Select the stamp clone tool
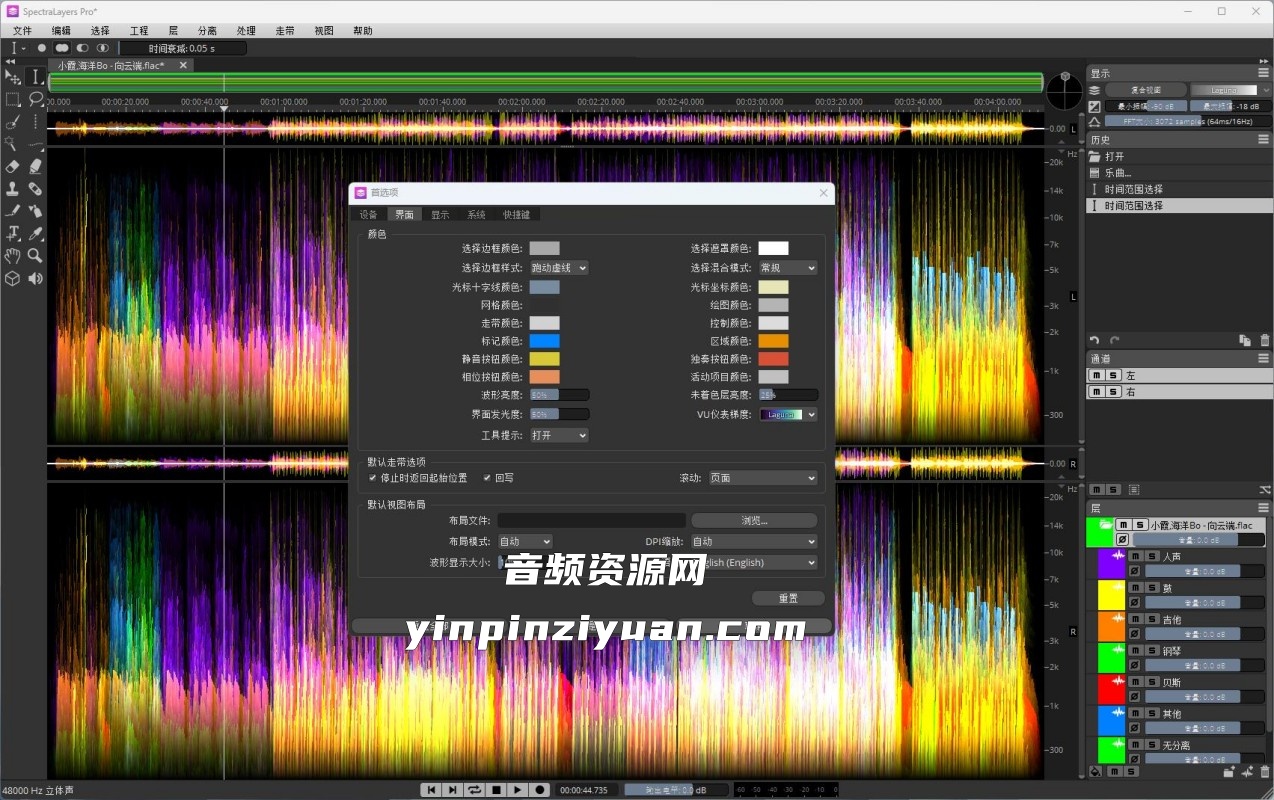The image size is (1274, 800). [12, 189]
